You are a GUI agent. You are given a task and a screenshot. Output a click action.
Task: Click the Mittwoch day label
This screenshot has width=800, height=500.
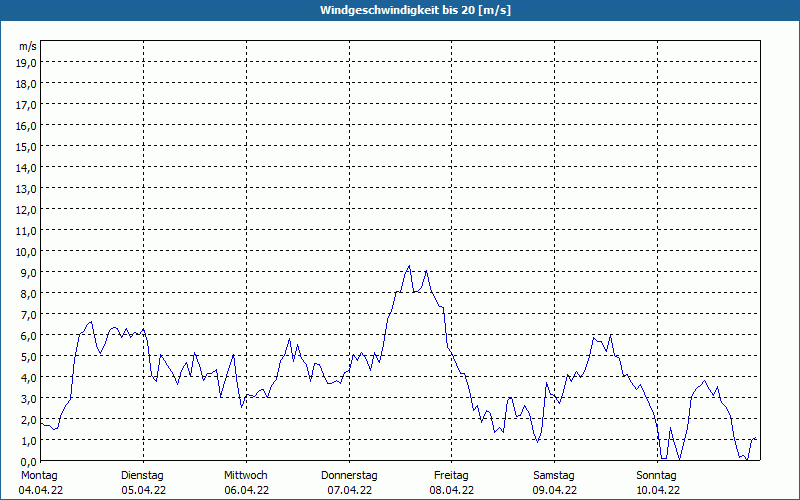[x=245, y=476]
